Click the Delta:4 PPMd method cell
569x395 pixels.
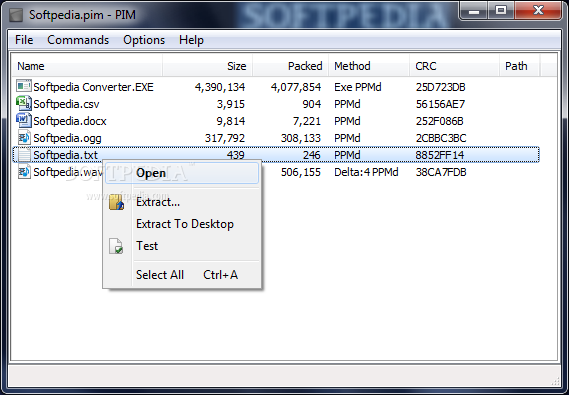pyautogui.click(x=366, y=172)
